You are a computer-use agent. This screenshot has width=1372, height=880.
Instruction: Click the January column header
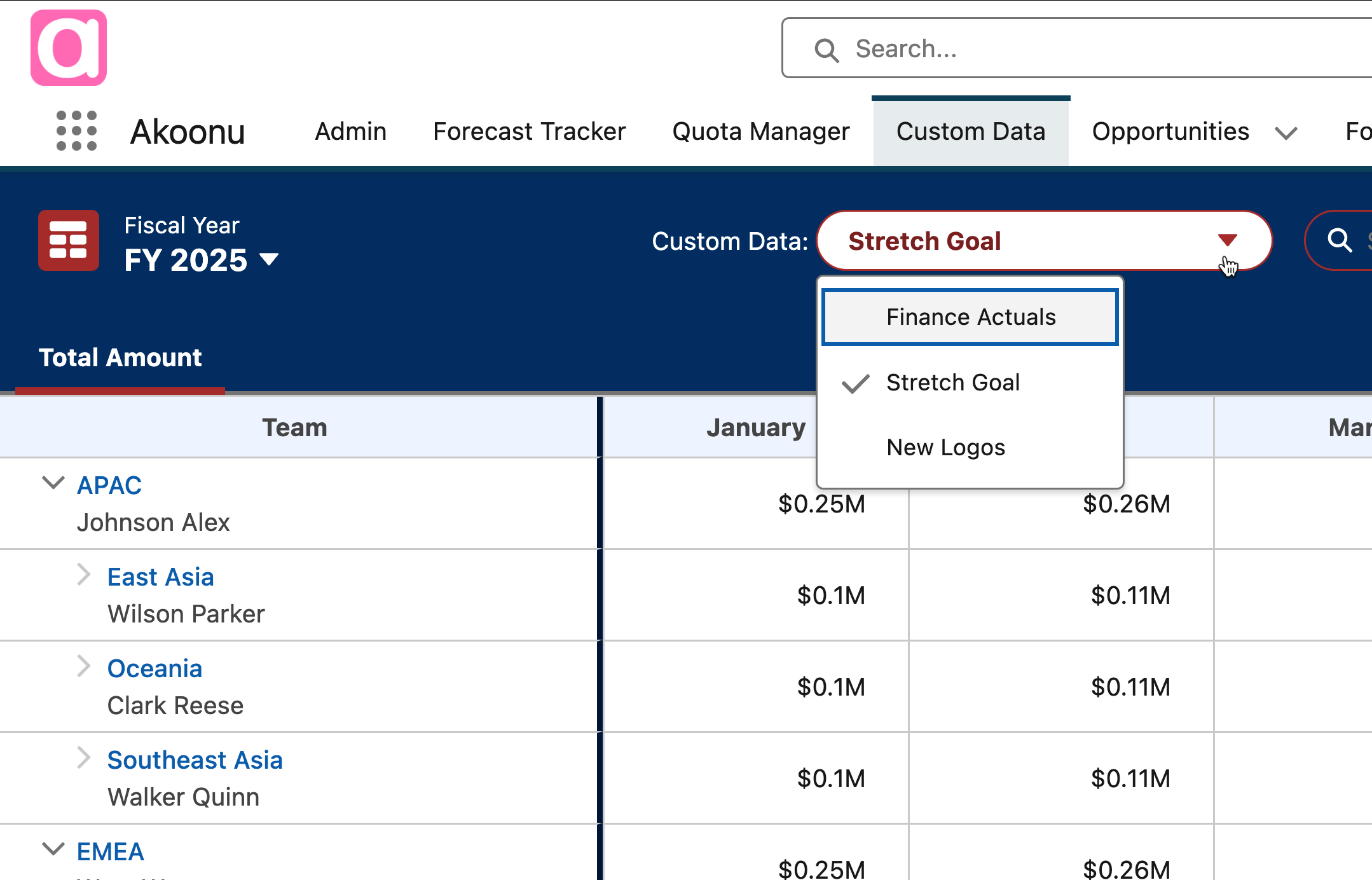756,427
